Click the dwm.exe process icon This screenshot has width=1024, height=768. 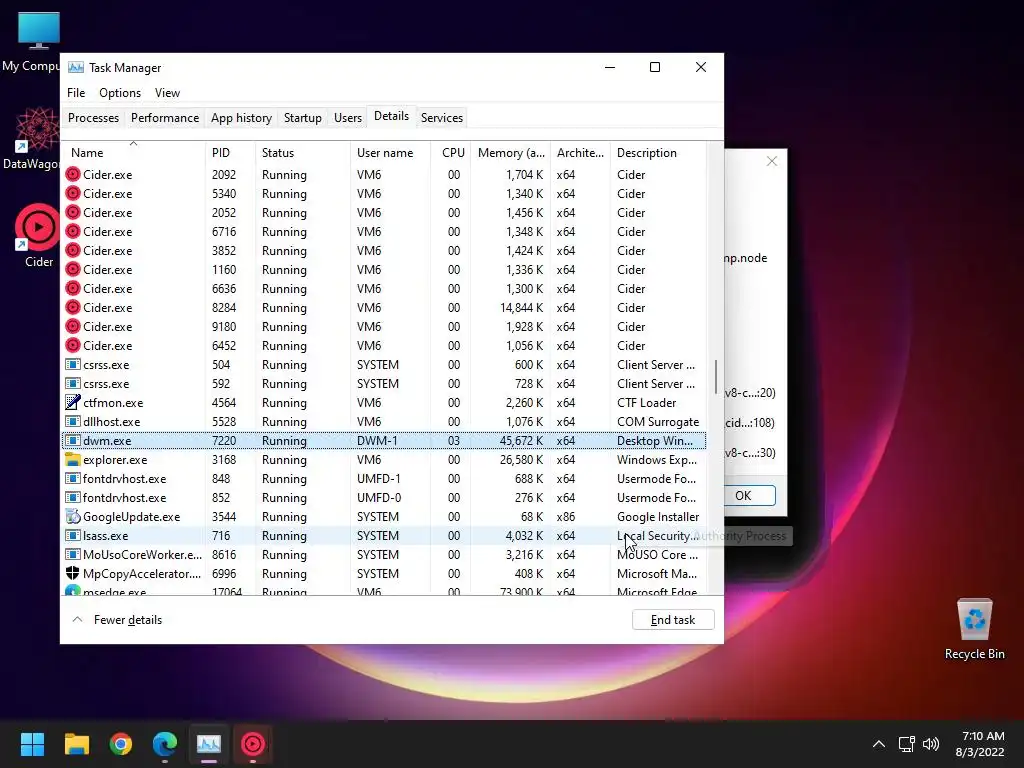click(x=72, y=440)
